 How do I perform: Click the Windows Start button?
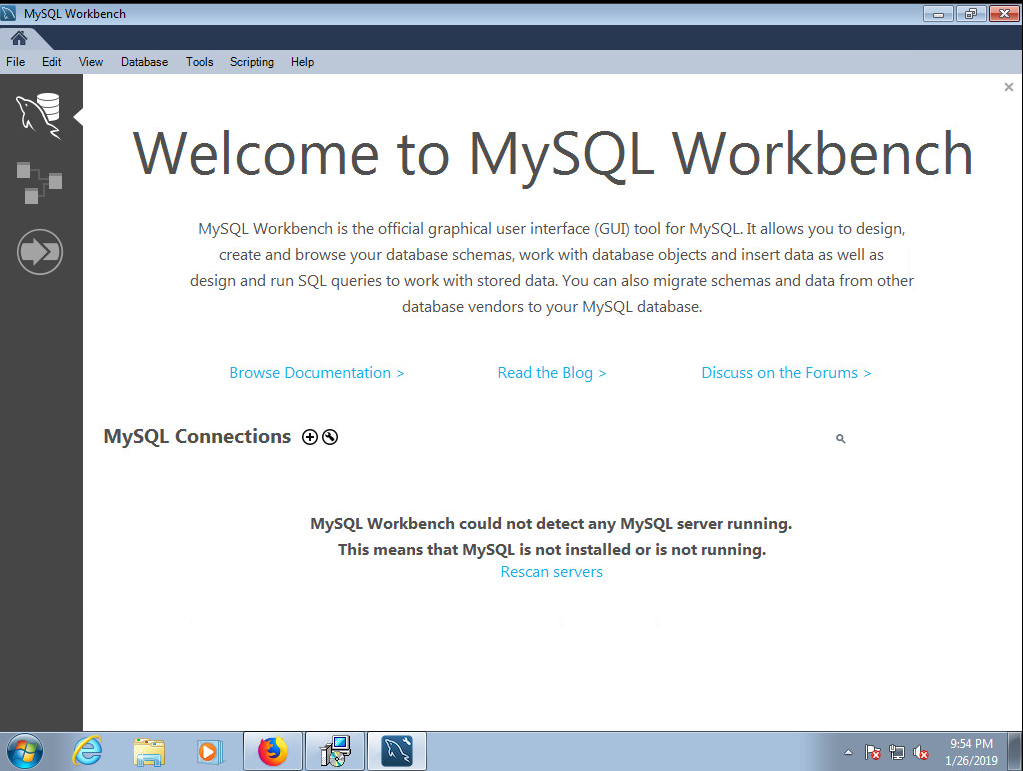(x=24, y=751)
